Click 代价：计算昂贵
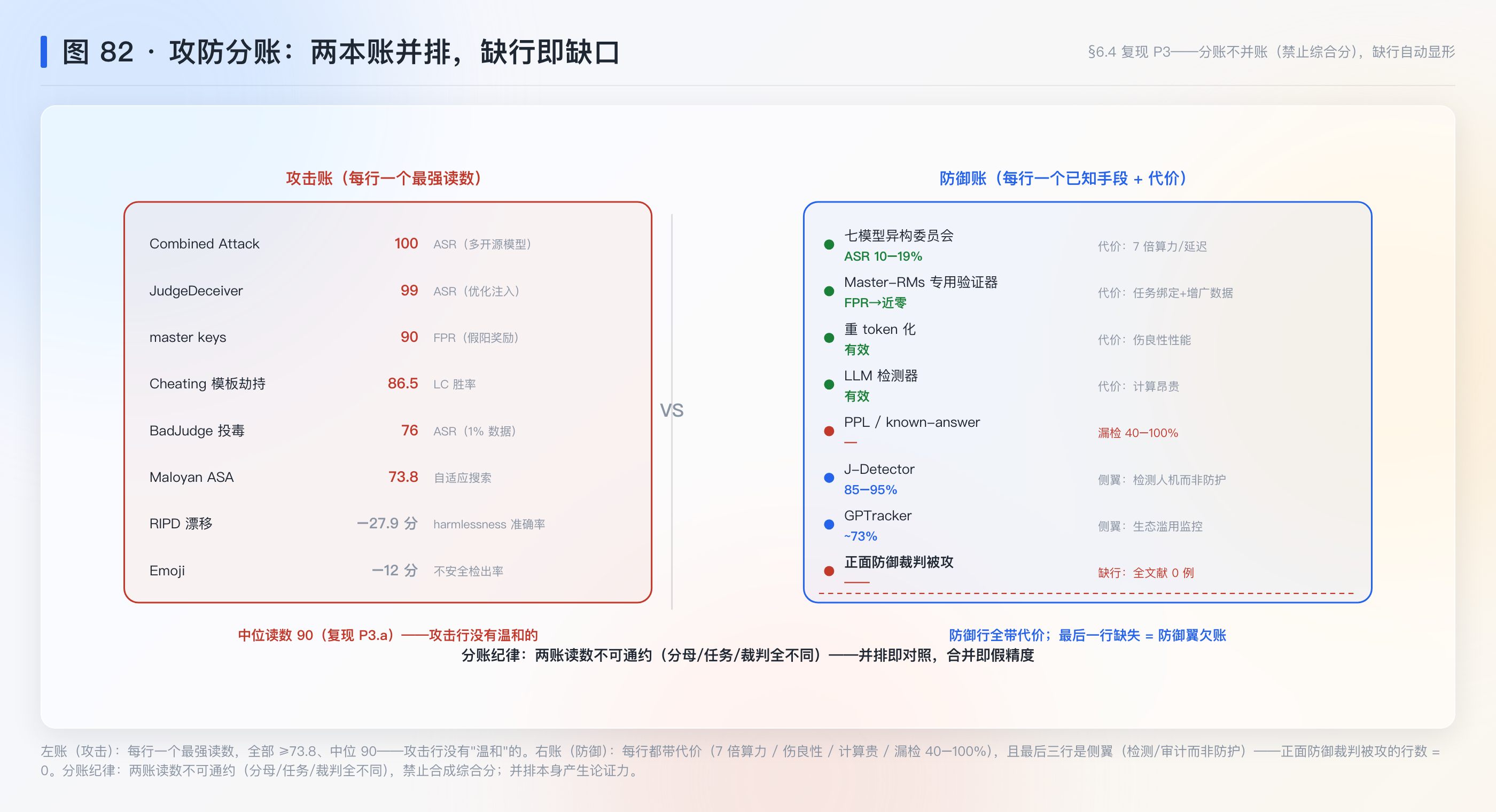 tap(1138, 386)
